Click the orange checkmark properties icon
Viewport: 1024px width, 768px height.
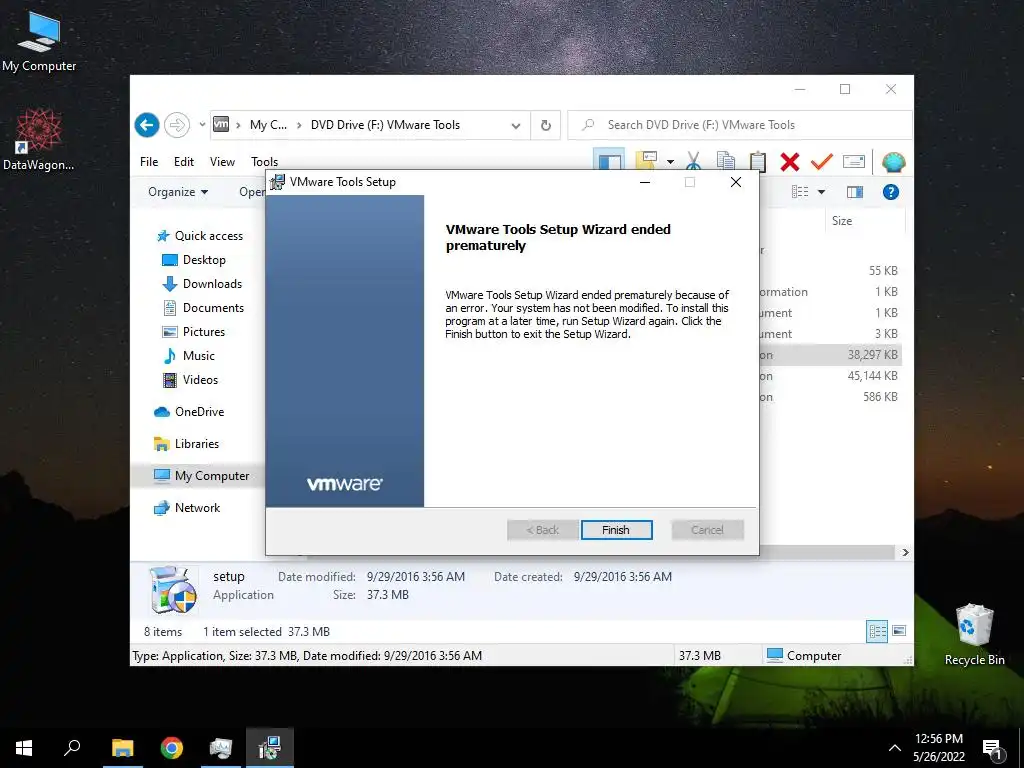click(x=821, y=161)
